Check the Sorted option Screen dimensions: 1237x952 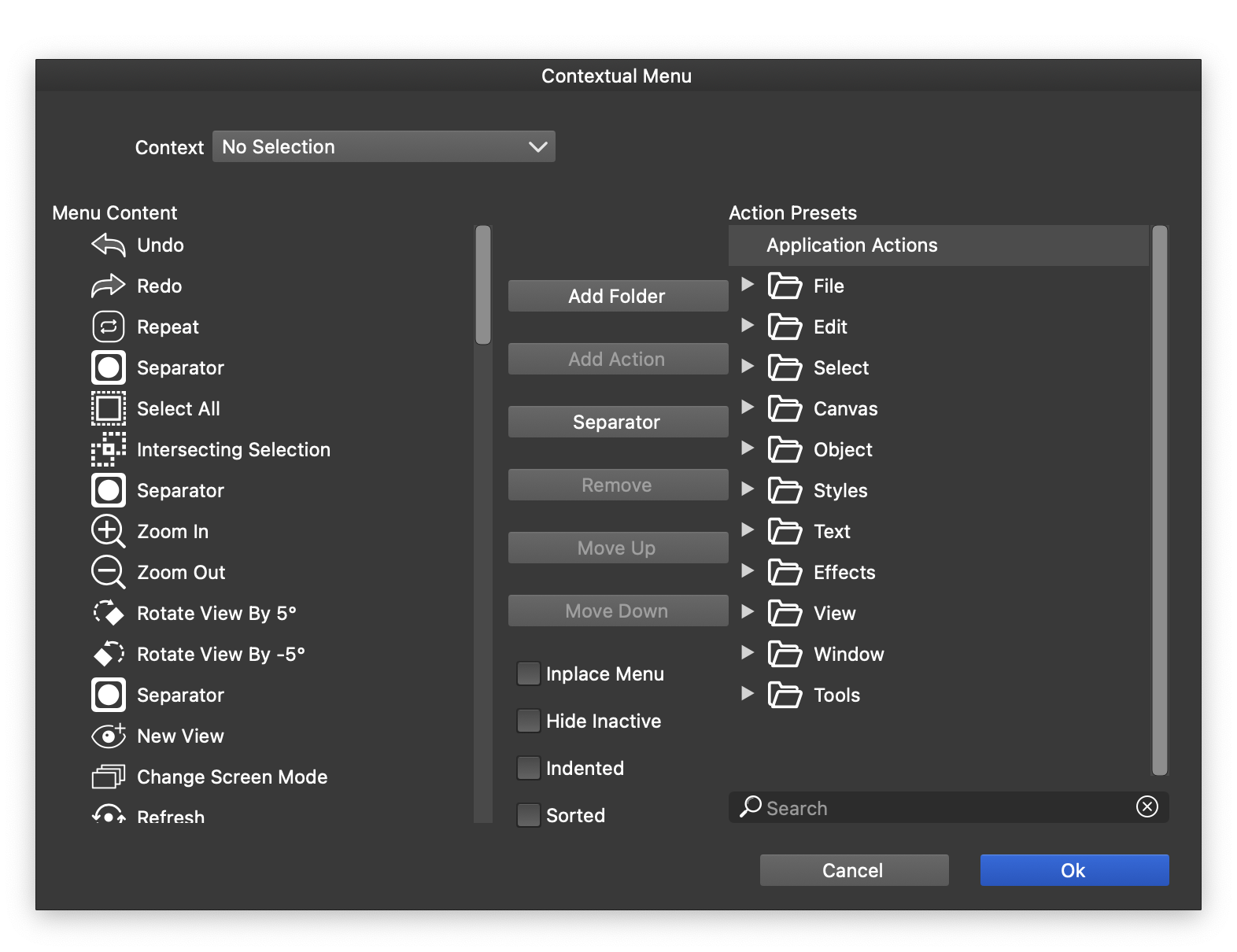[529, 815]
